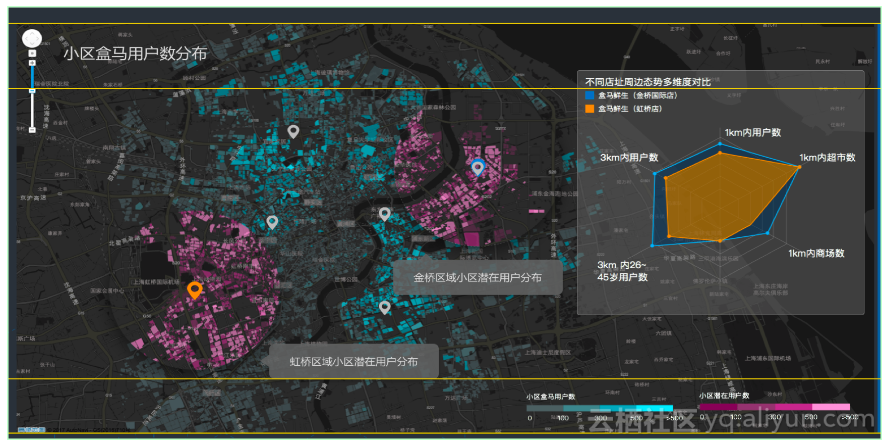The image size is (887, 443).
Task: Click the 不同店址周边态势多维度对比 panel heading
Action: pyautogui.click(x=648, y=82)
